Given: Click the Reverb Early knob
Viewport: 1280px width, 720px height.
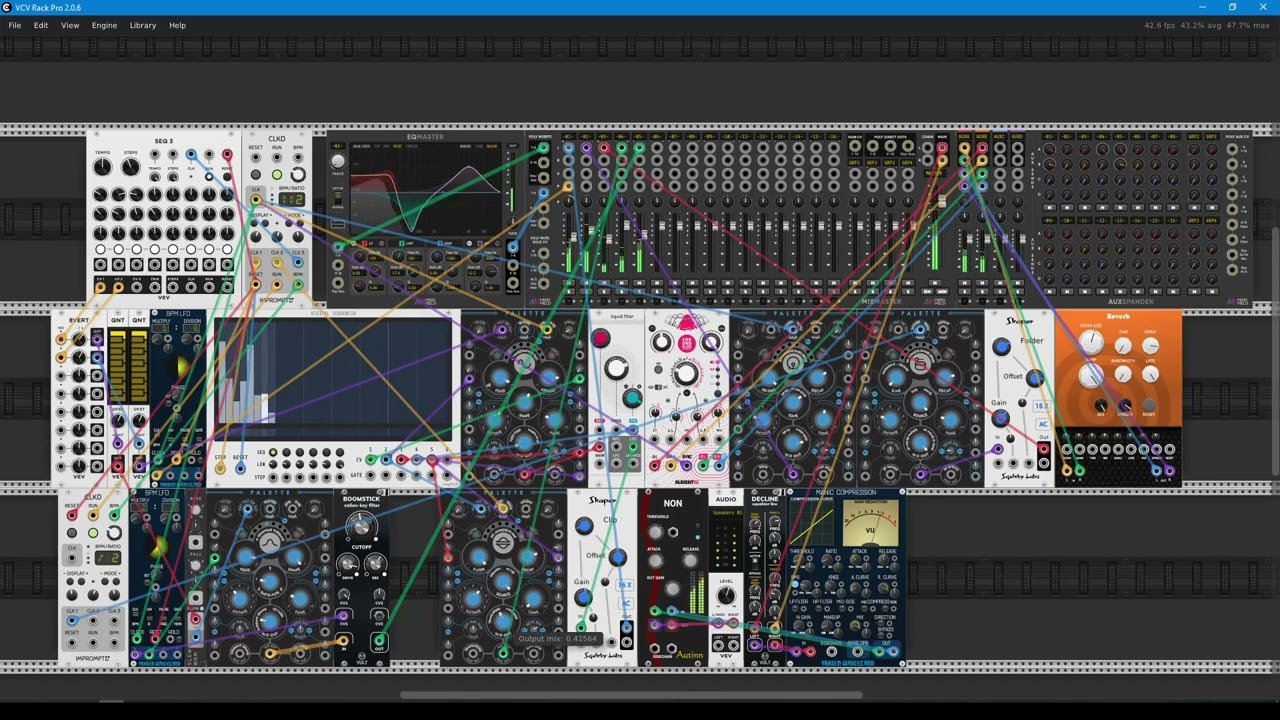Looking at the screenshot, I should point(1150,346).
